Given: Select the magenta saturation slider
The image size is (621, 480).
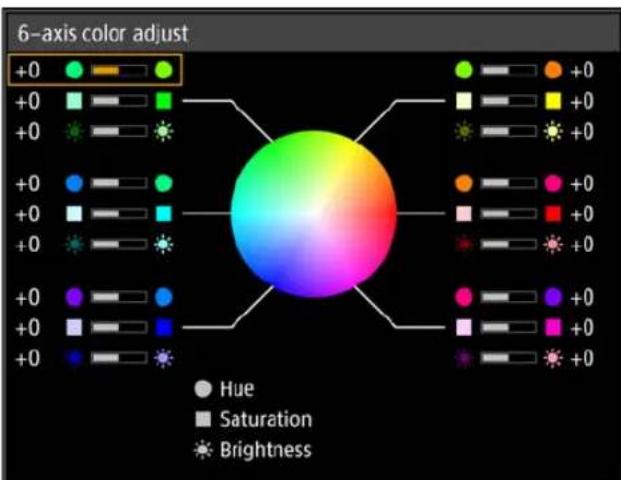Looking at the screenshot, I should point(509,328).
